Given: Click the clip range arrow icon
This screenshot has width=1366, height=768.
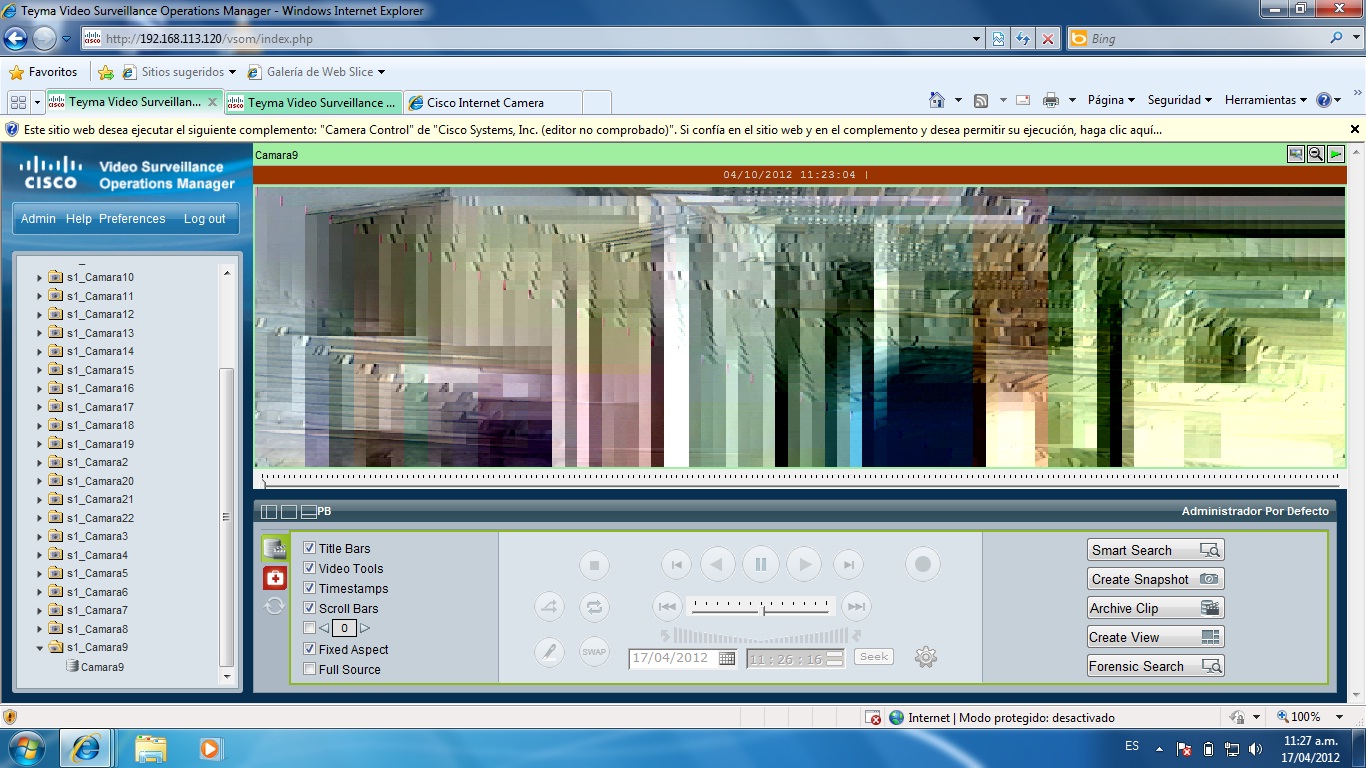Looking at the screenshot, I should [x=549, y=606].
